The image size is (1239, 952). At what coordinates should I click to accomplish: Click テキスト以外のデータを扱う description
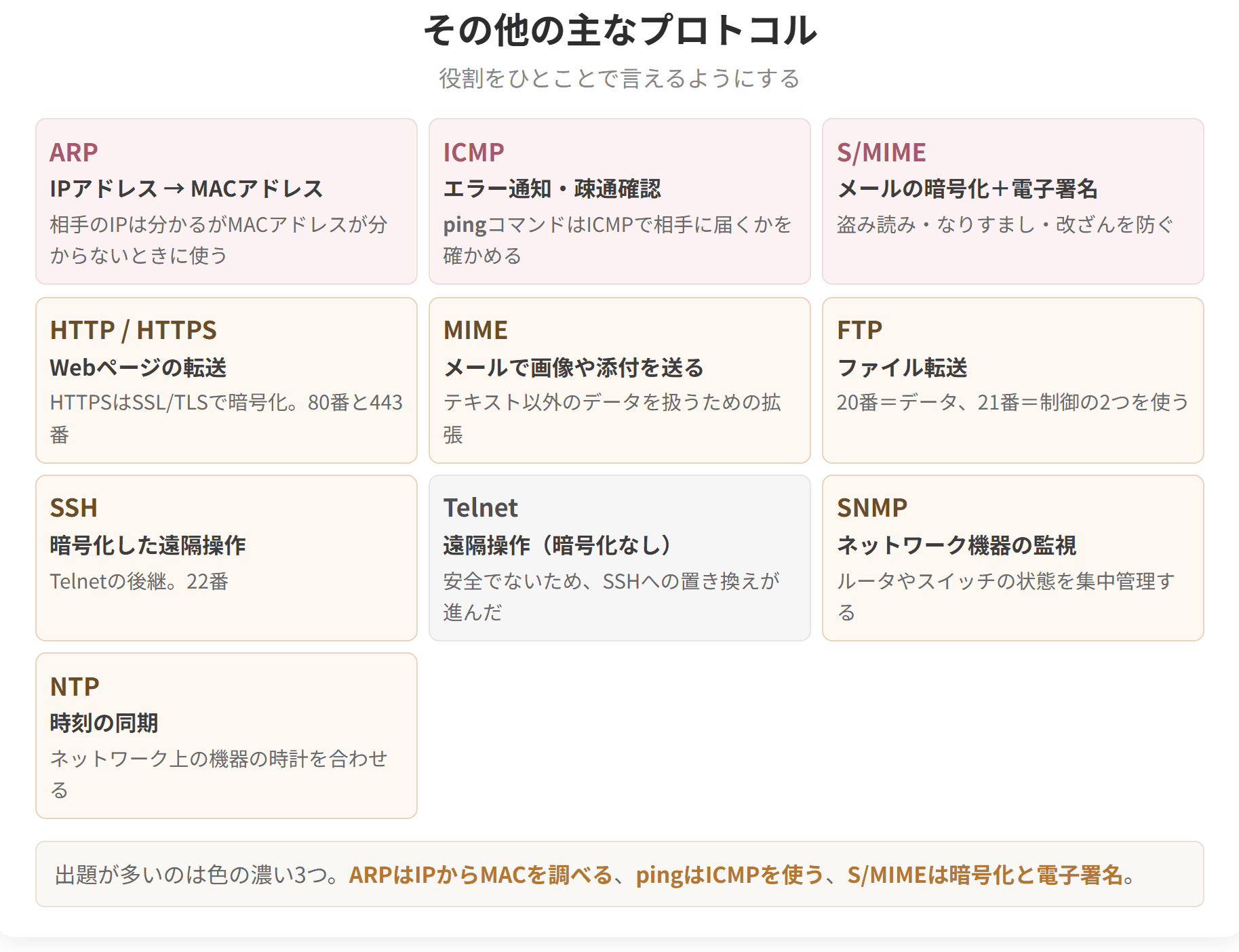pos(612,418)
